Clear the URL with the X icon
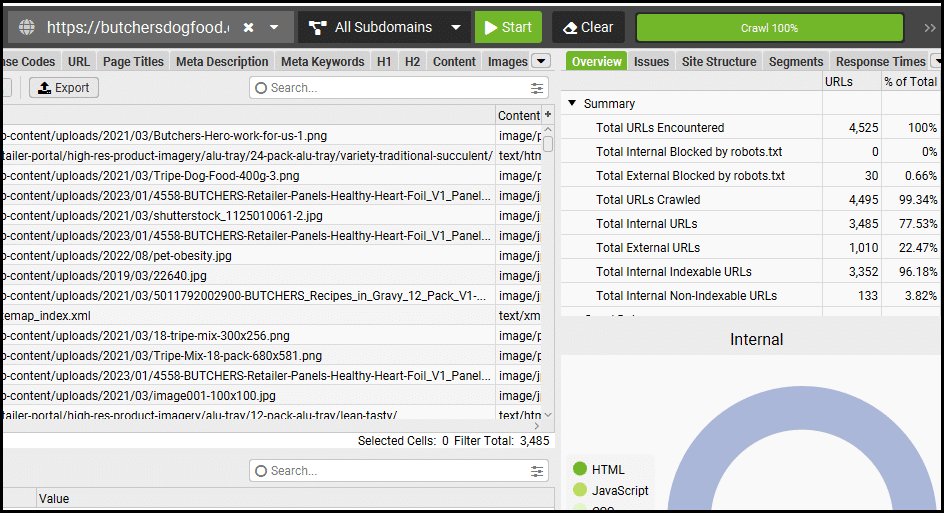The height and width of the screenshot is (513, 944). click(248, 28)
